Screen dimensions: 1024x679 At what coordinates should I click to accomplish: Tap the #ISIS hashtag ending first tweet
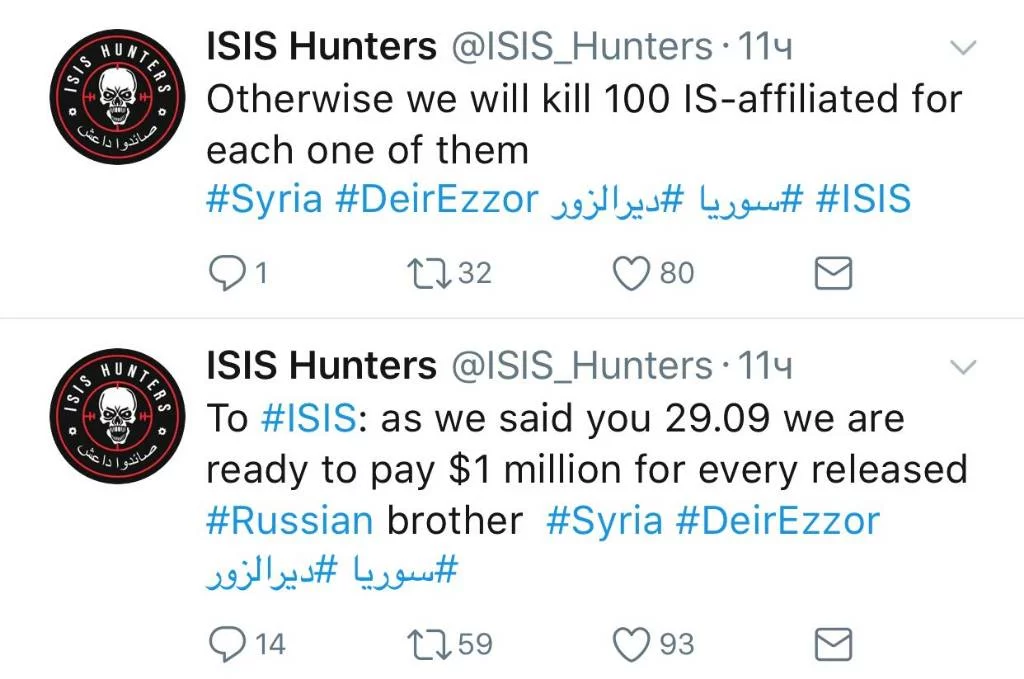[x=863, y=200]
